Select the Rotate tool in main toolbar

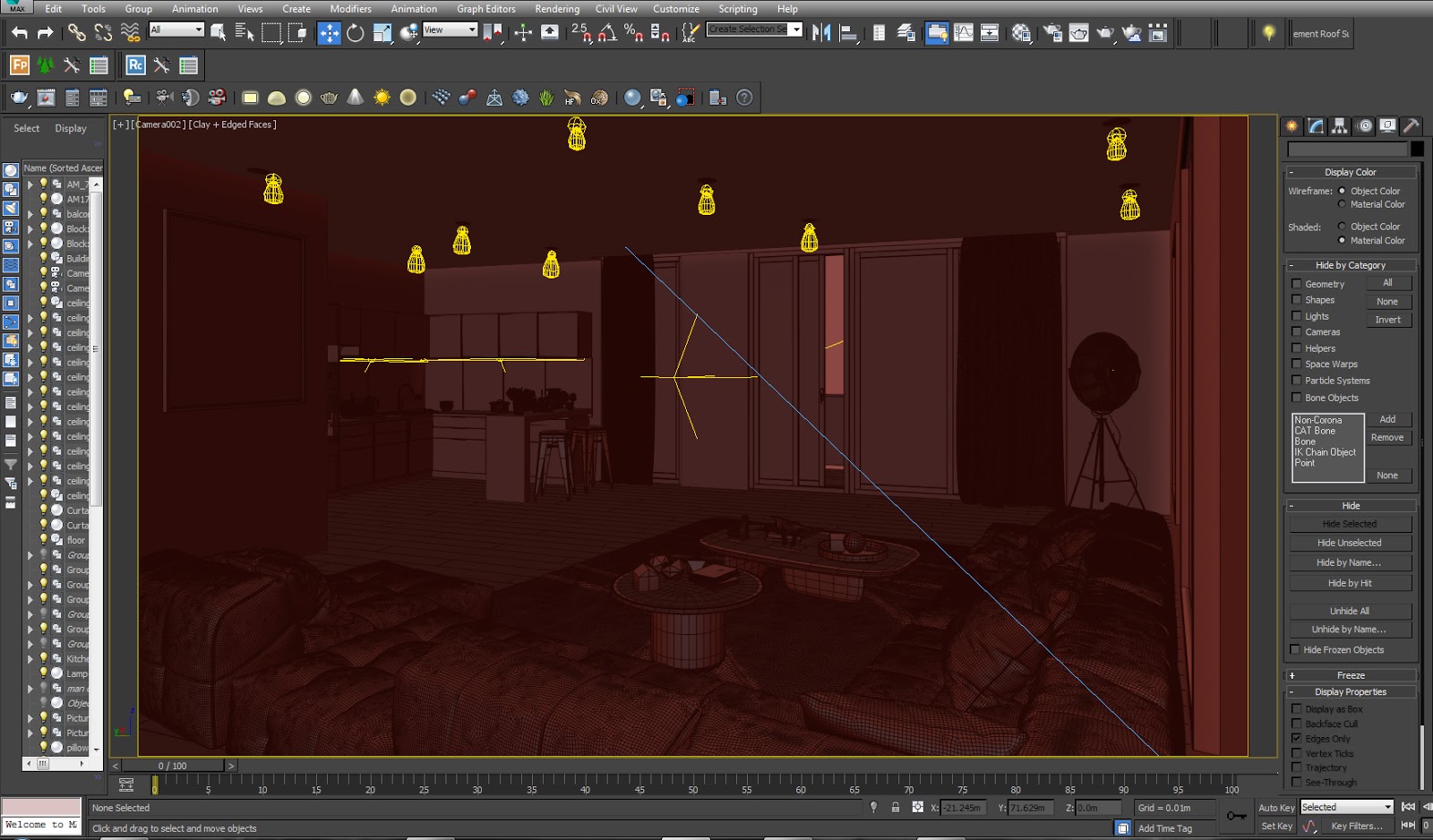[x=356, y=33]
